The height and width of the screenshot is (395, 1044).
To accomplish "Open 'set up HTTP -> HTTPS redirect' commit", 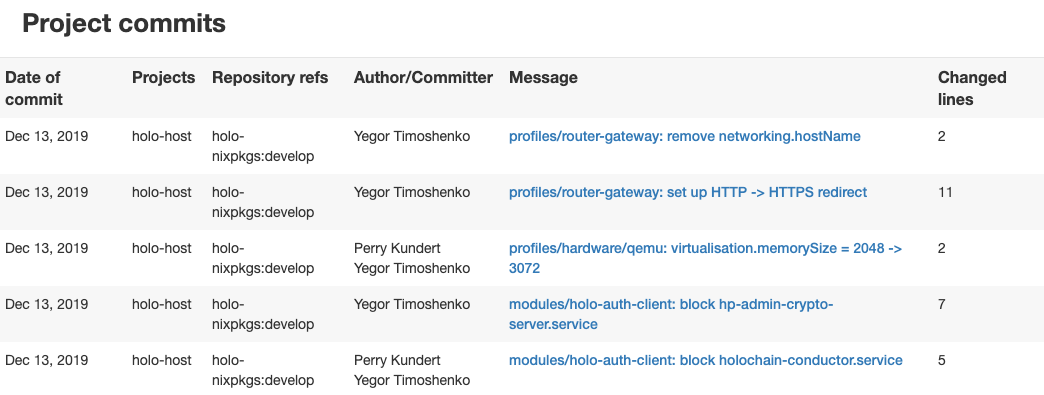I will [x=688, y=193].
